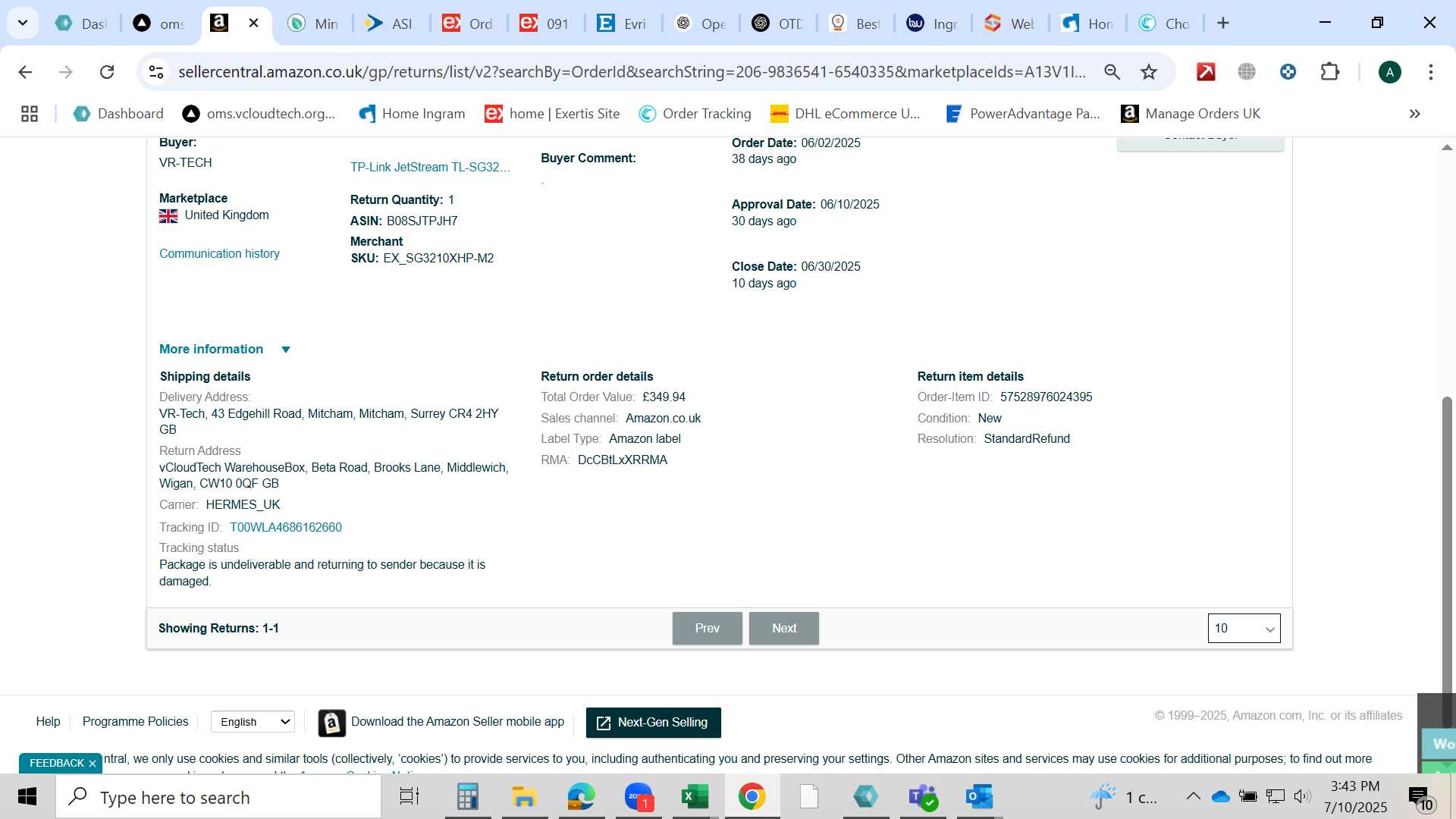The height and width of the screenshot is (819, 1456).
Task: Click the Windows taskbar search box
Action: tap(218, 797)
